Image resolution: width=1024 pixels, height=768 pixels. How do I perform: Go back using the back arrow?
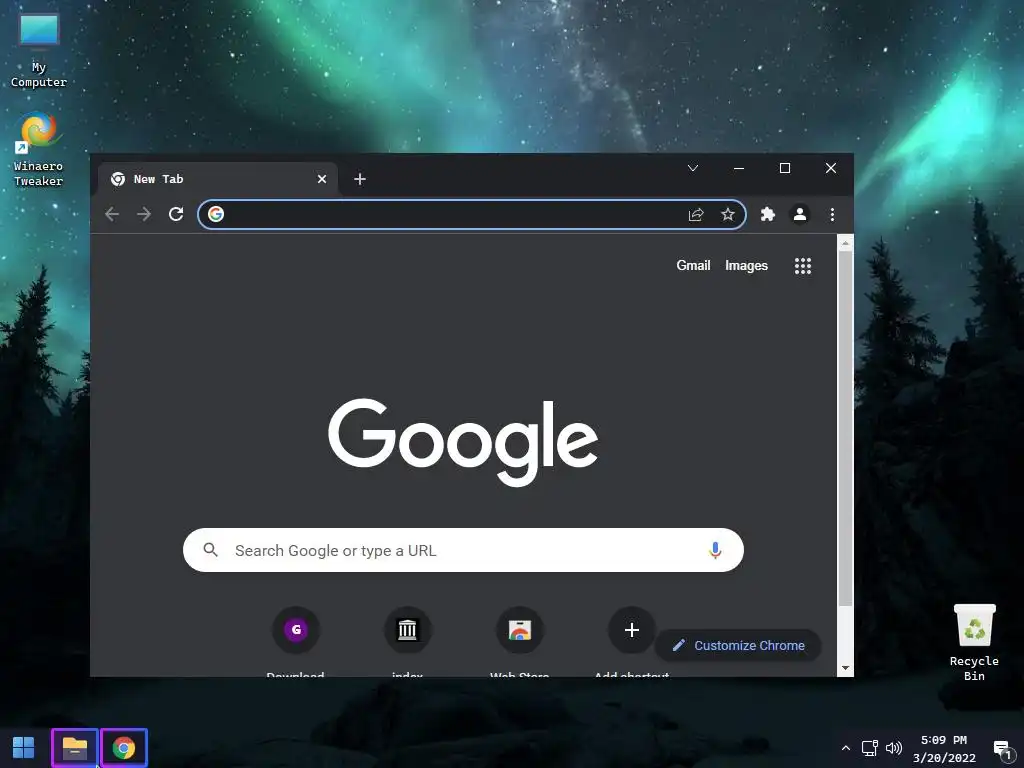tap(112, 214)
